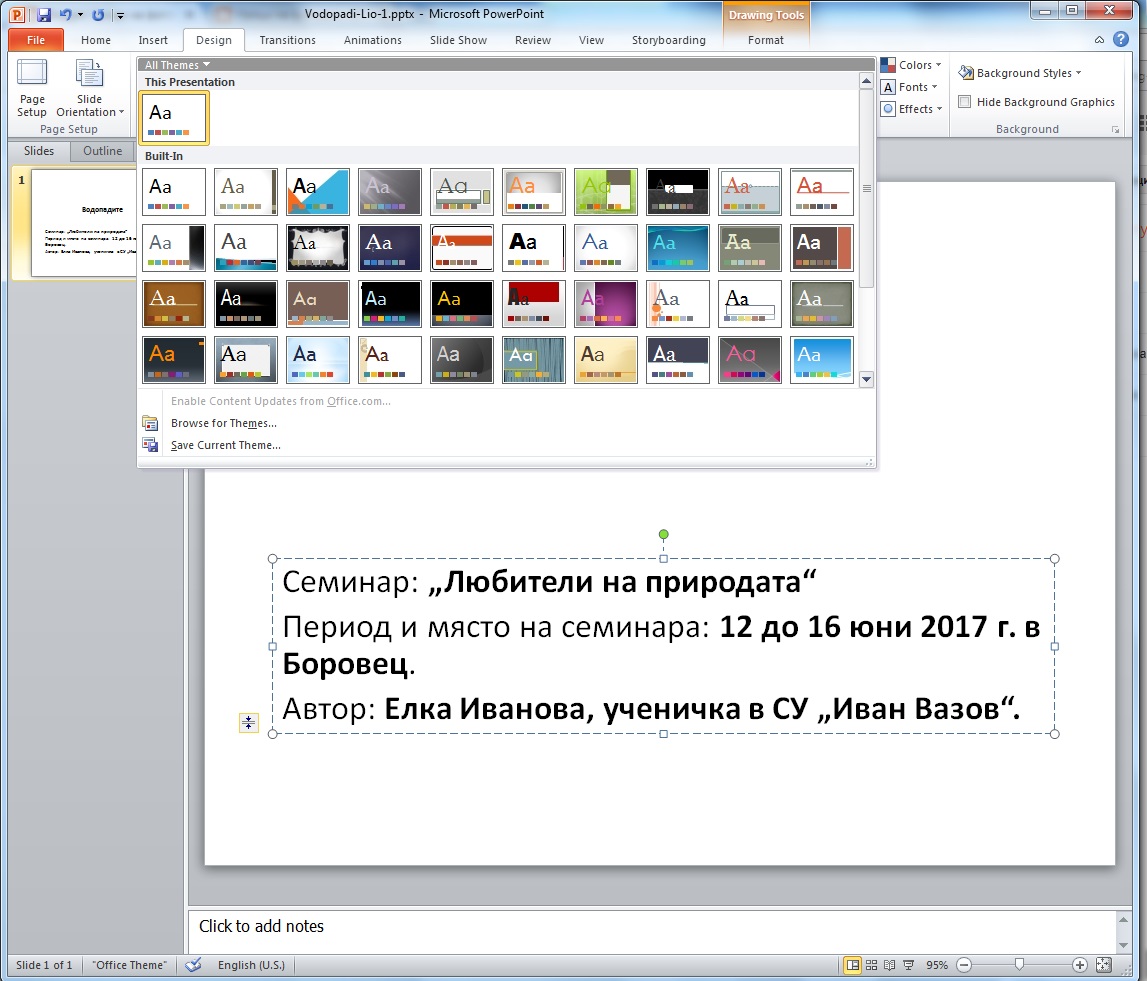This screenshot has height=981, width=1147.
Task: Click the Reading View icon
Action: pyautogui.click(x=888, y=964)
